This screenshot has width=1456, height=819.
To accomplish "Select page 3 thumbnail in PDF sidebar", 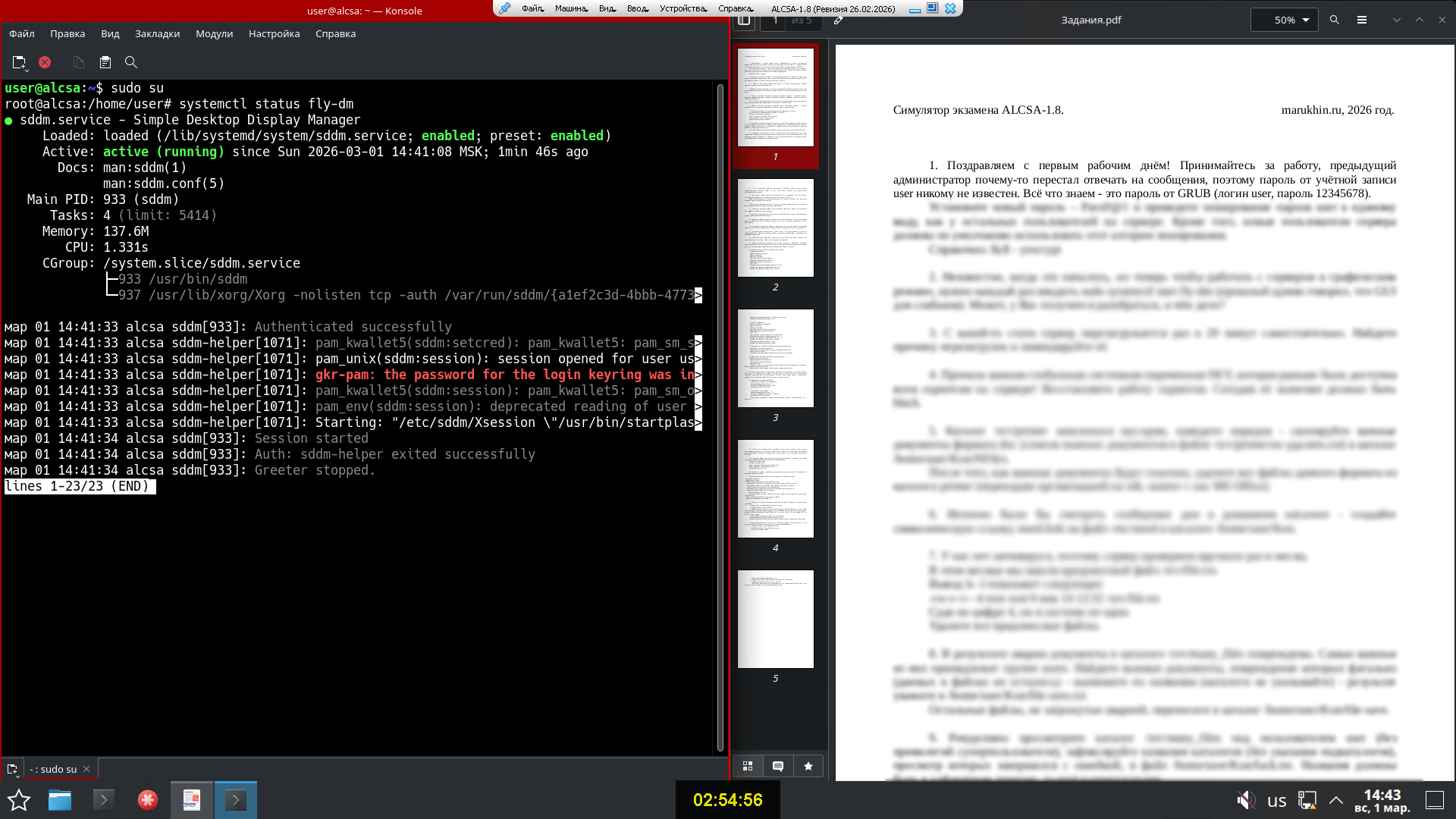I will point(775,359).
